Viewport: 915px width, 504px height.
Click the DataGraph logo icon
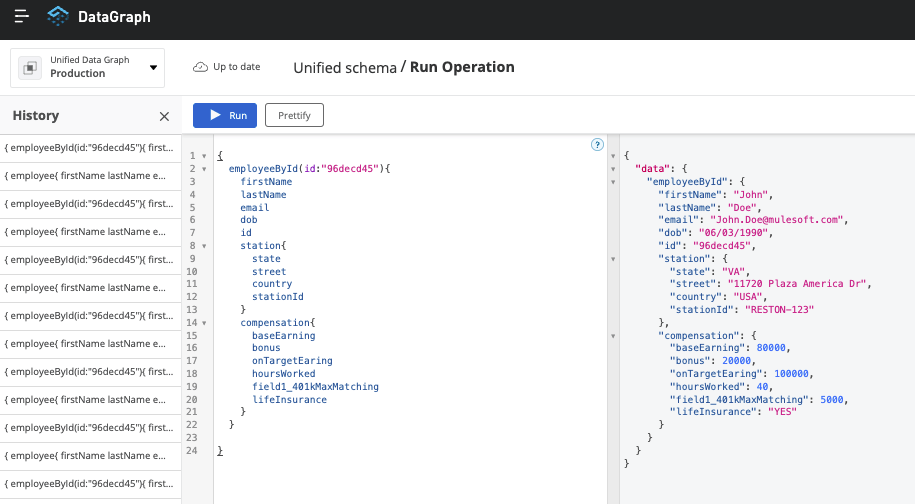pos(58,16)
